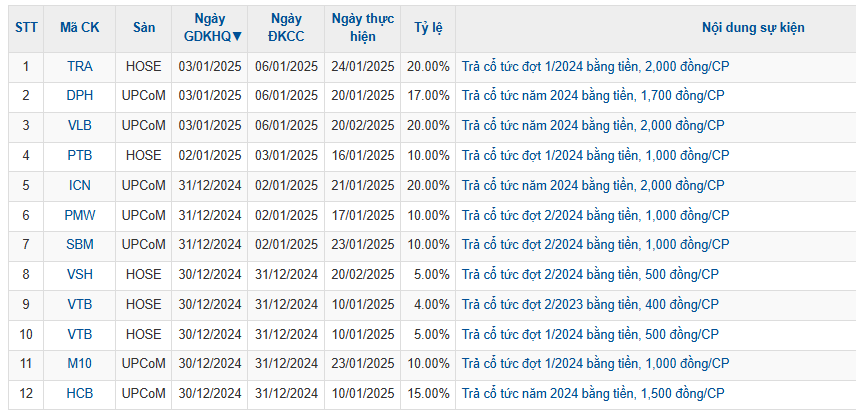Viewport: 856px width, 415px height.
Task: Open the PTB stock code link
Action: coord(80,156)
